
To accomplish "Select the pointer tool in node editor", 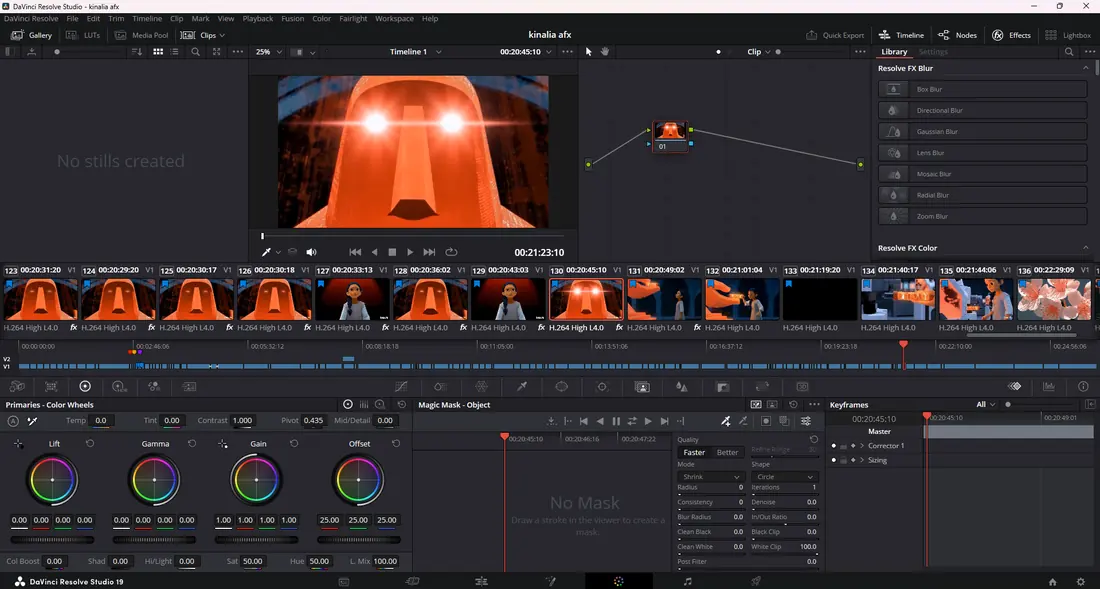I will tap(589, 52).
